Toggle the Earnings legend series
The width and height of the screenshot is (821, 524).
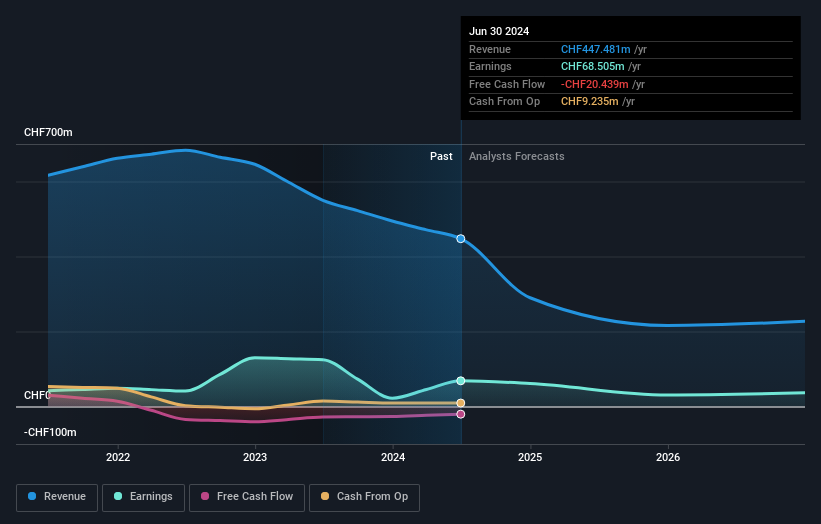pos(143,497)
